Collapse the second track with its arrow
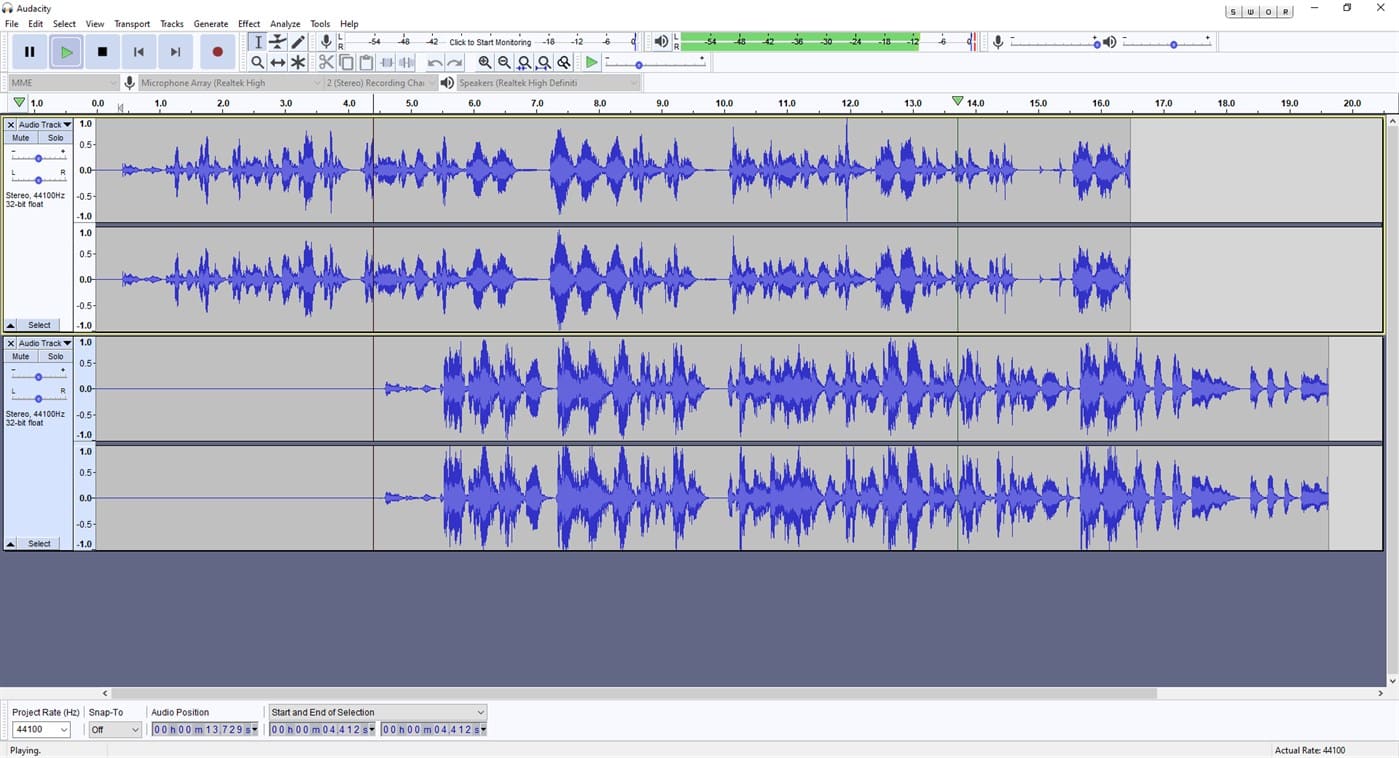 tap(10, 544)
